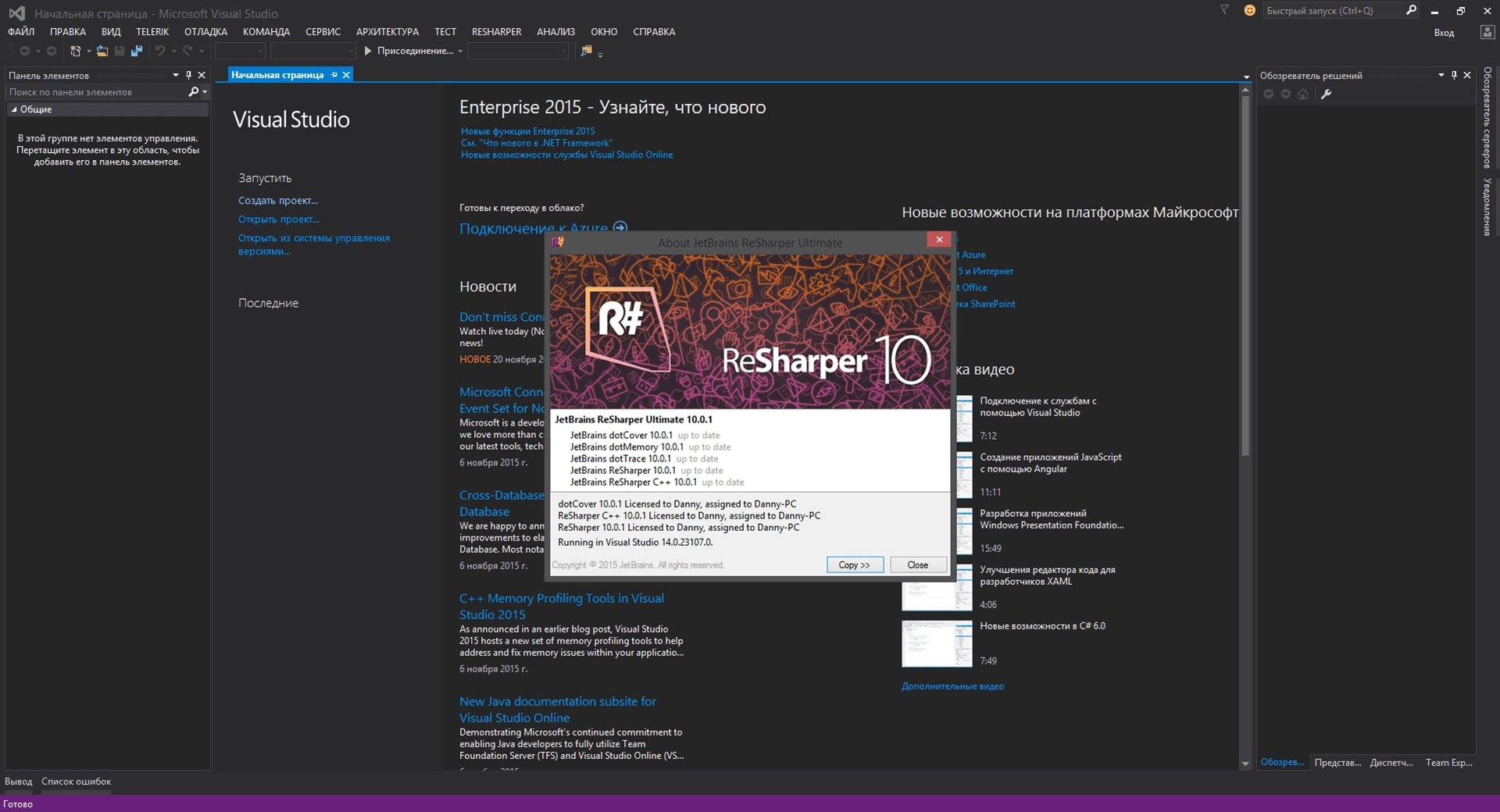Open the Присоединение dropdown arrow
The height and width of the screenshot is (812, 1500).
pyautogui.click(x=460, y=52)
